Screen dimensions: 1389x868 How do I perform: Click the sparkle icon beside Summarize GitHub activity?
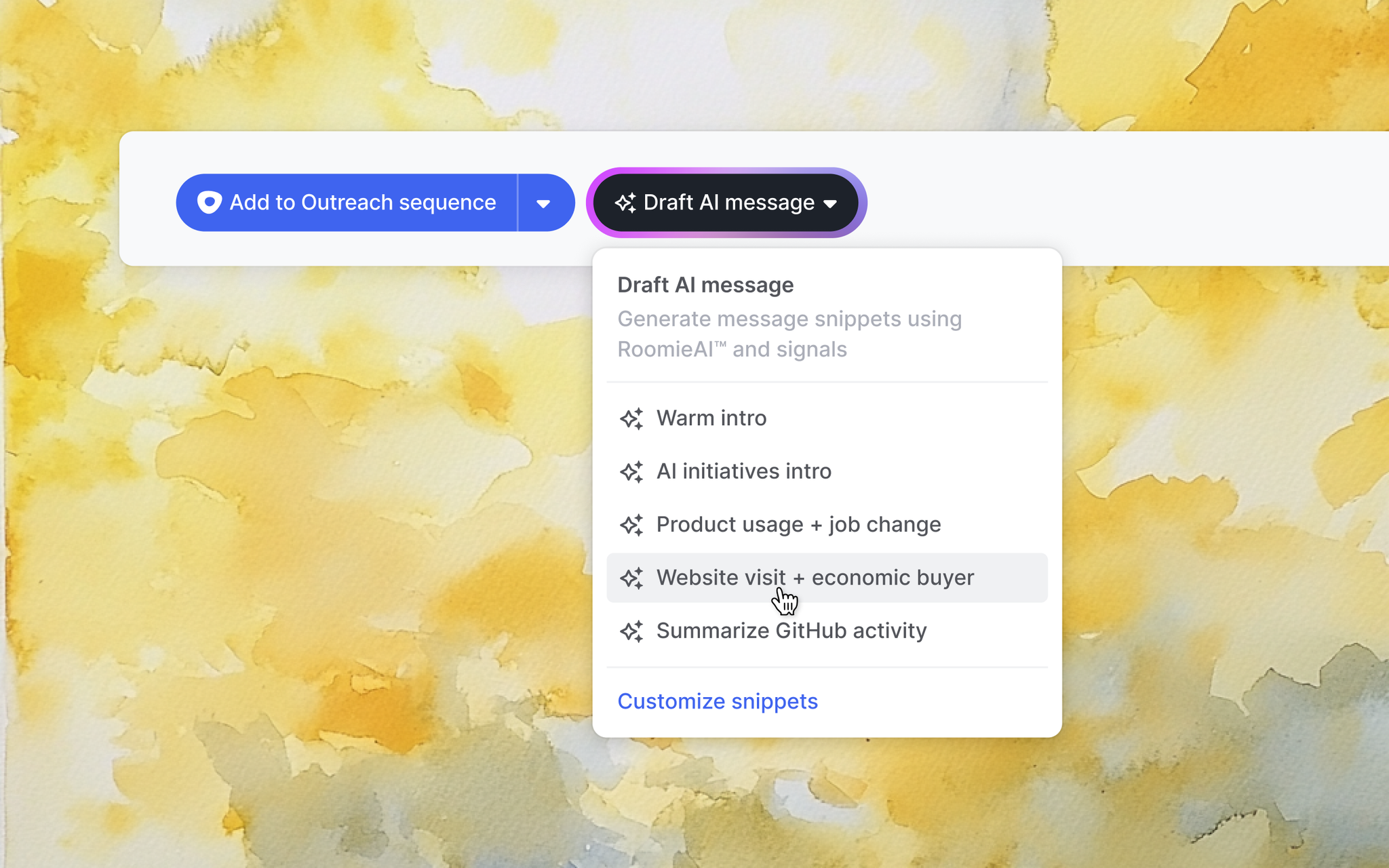pos(631,631)
